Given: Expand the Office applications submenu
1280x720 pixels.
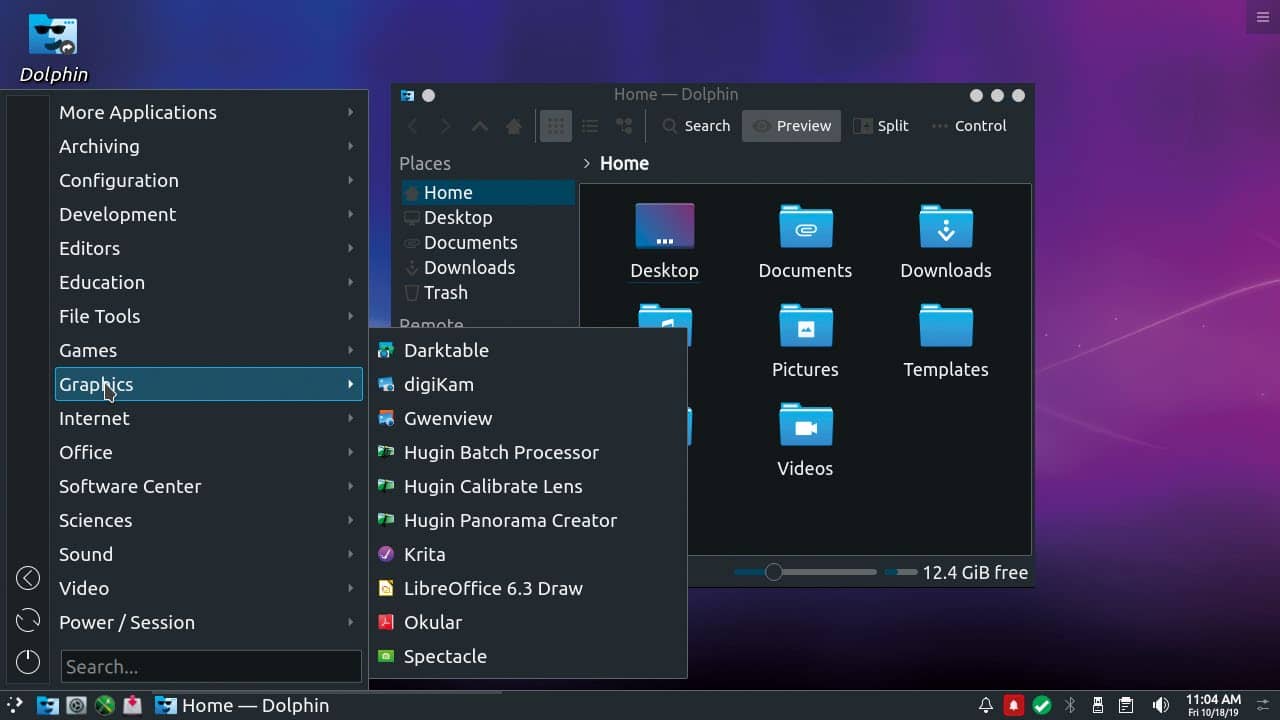Looking at the screenshot, I should [85, 452].
